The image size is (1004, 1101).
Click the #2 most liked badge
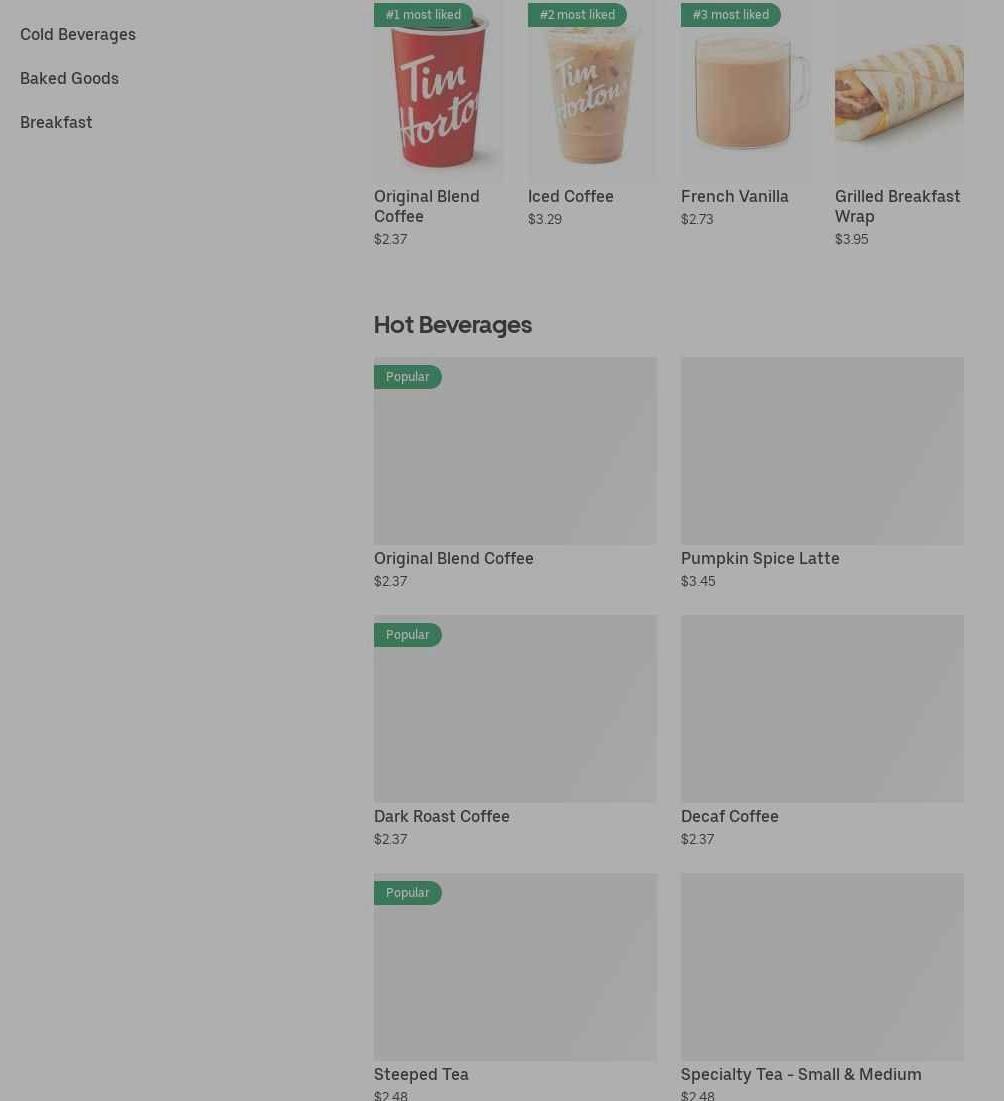click(x=577, y=15)
